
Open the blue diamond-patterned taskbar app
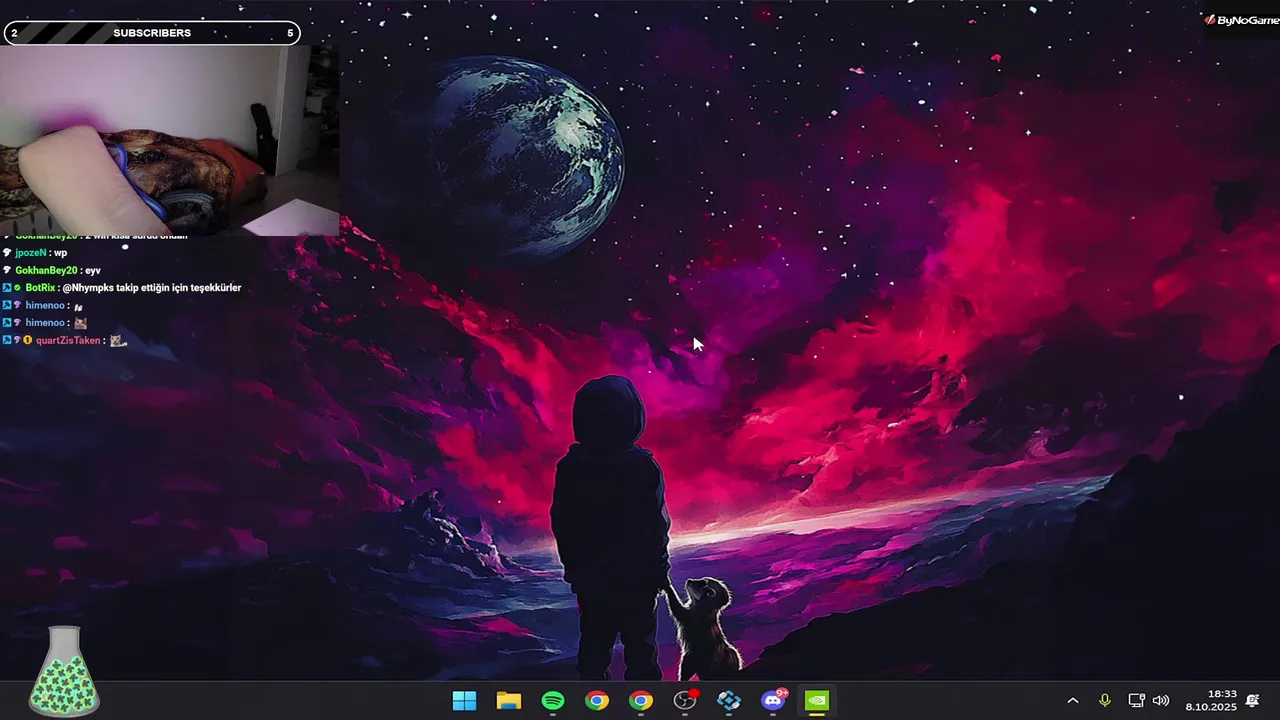click(x=729, y=700)
